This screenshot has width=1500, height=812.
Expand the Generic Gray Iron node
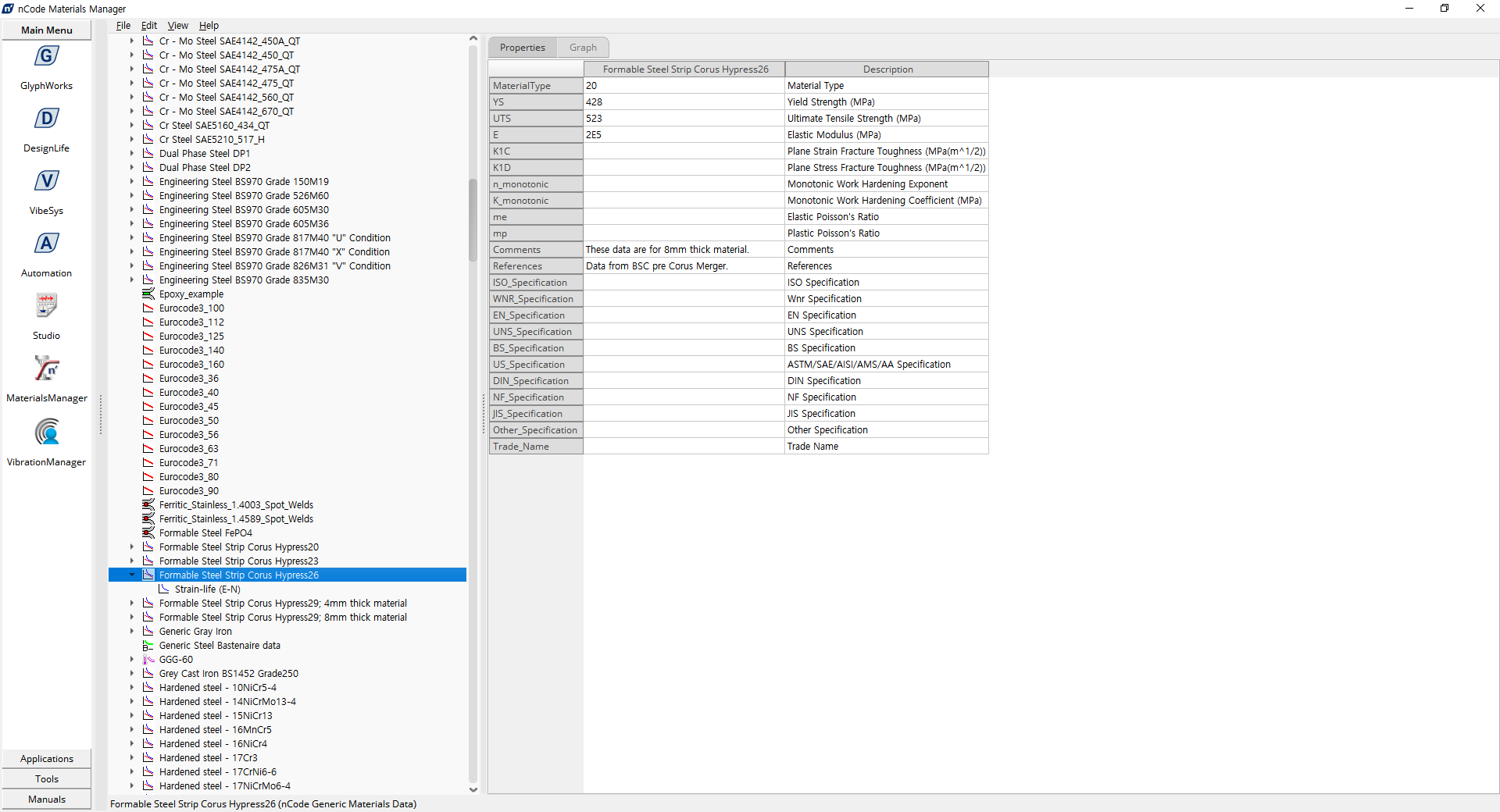pyautogui.click(x=132, y=632)
